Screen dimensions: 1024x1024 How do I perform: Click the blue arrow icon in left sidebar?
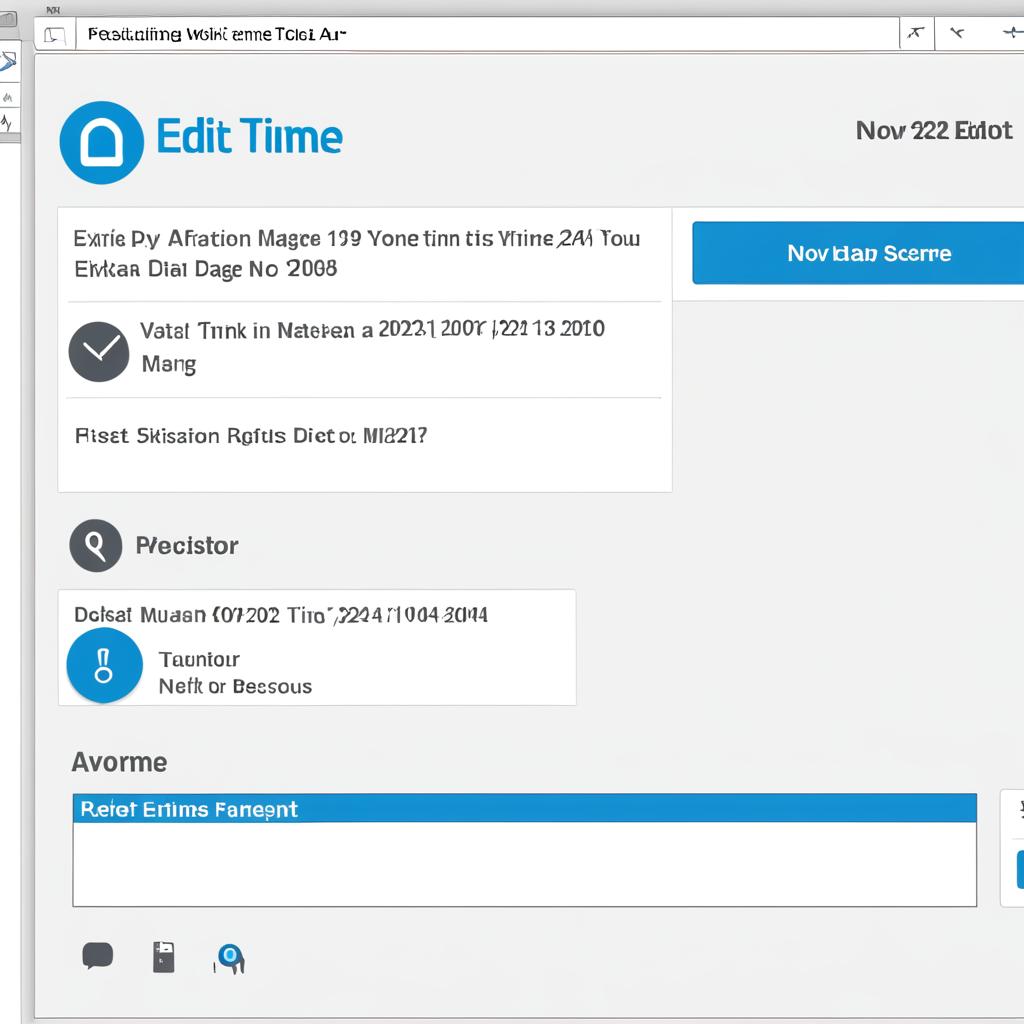click(x=8, y=62)
